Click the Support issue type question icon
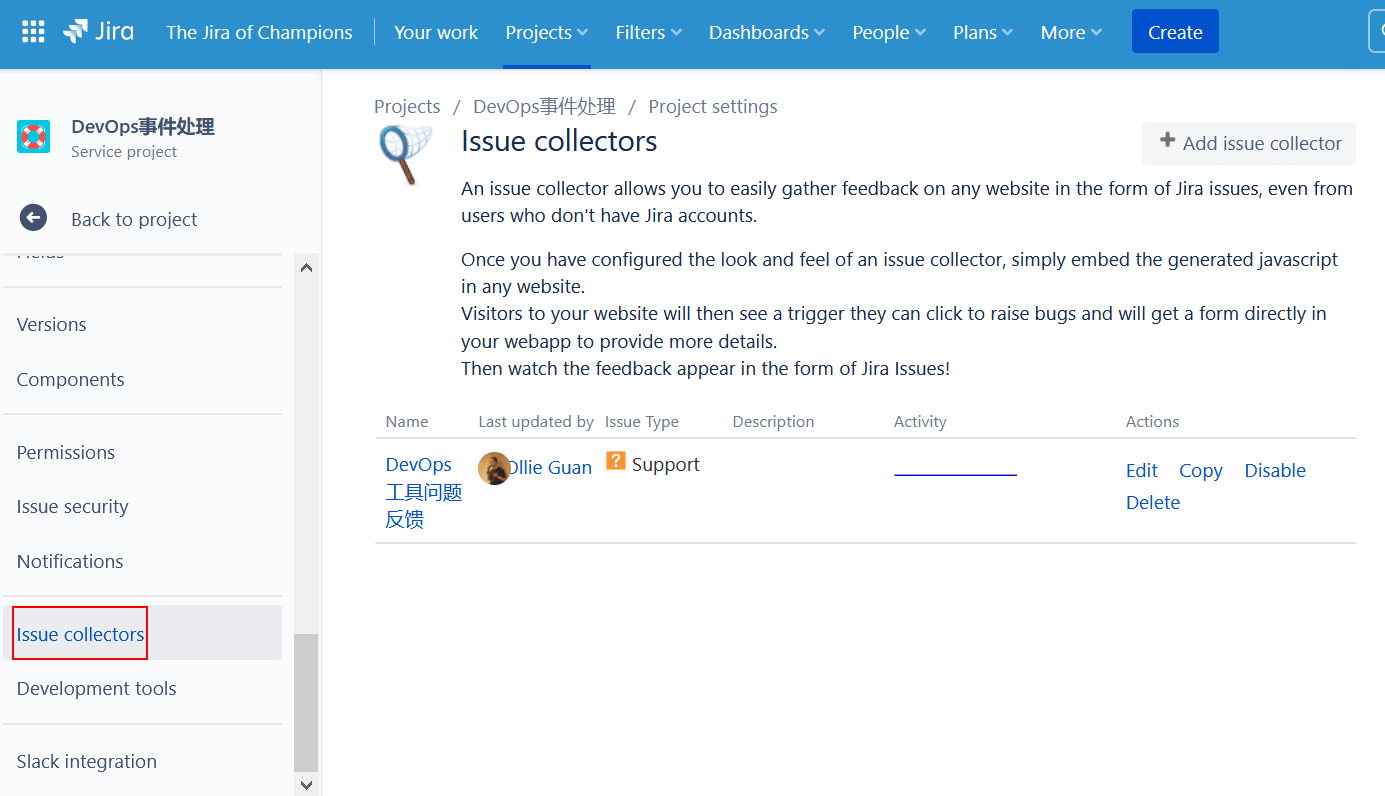The image size is (1385, 796). 615,461
